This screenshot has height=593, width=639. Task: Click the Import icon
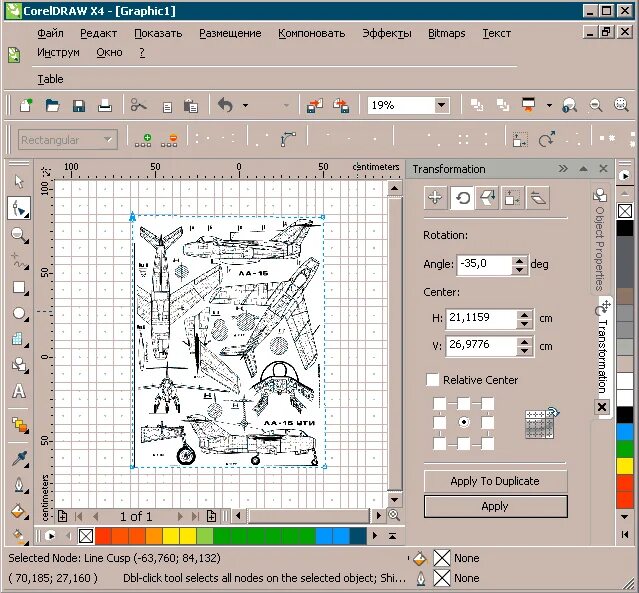(x=315, y=106)
